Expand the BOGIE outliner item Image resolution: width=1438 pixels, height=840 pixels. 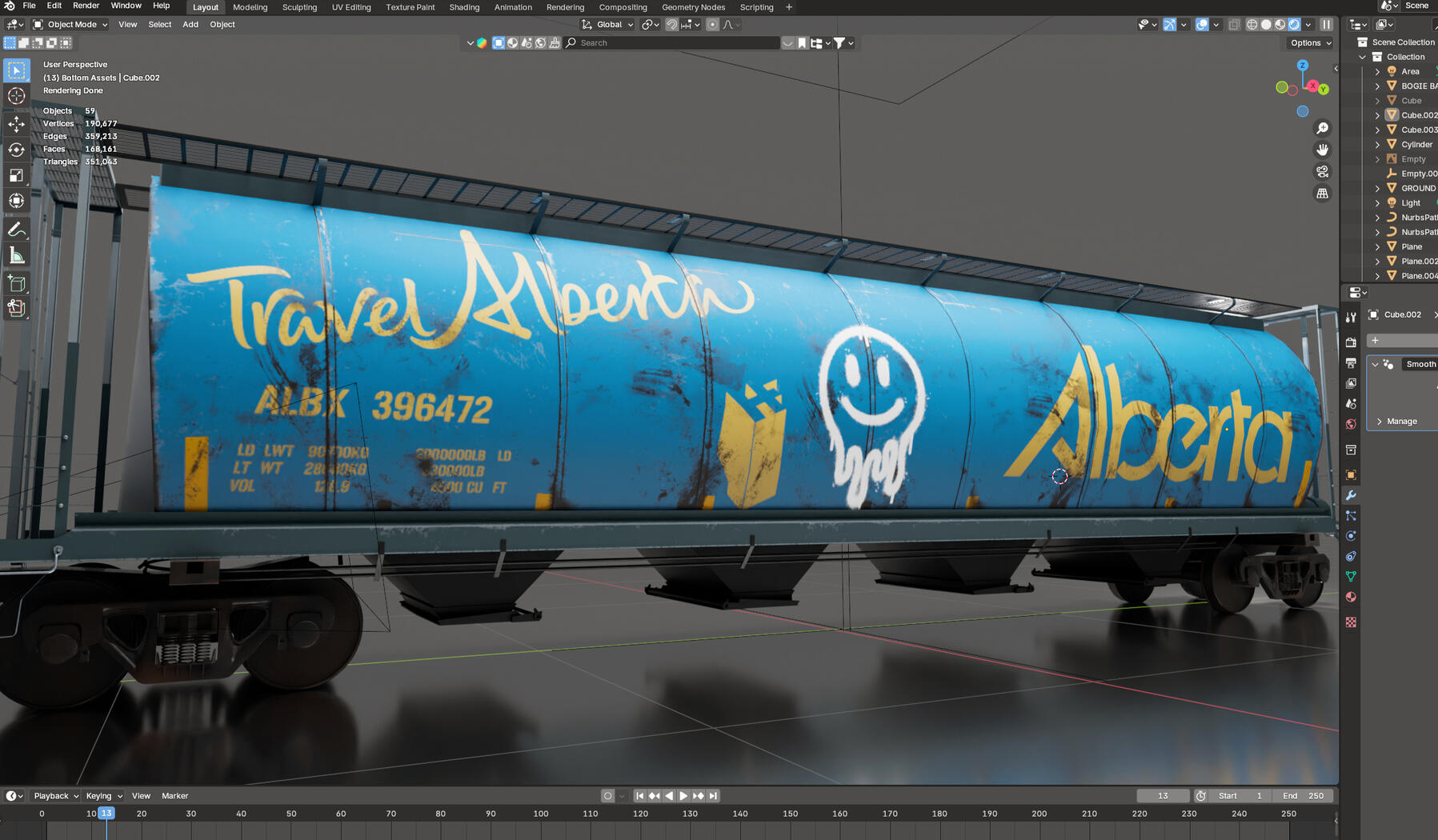pyautogui.click(x=1377, y=86)
